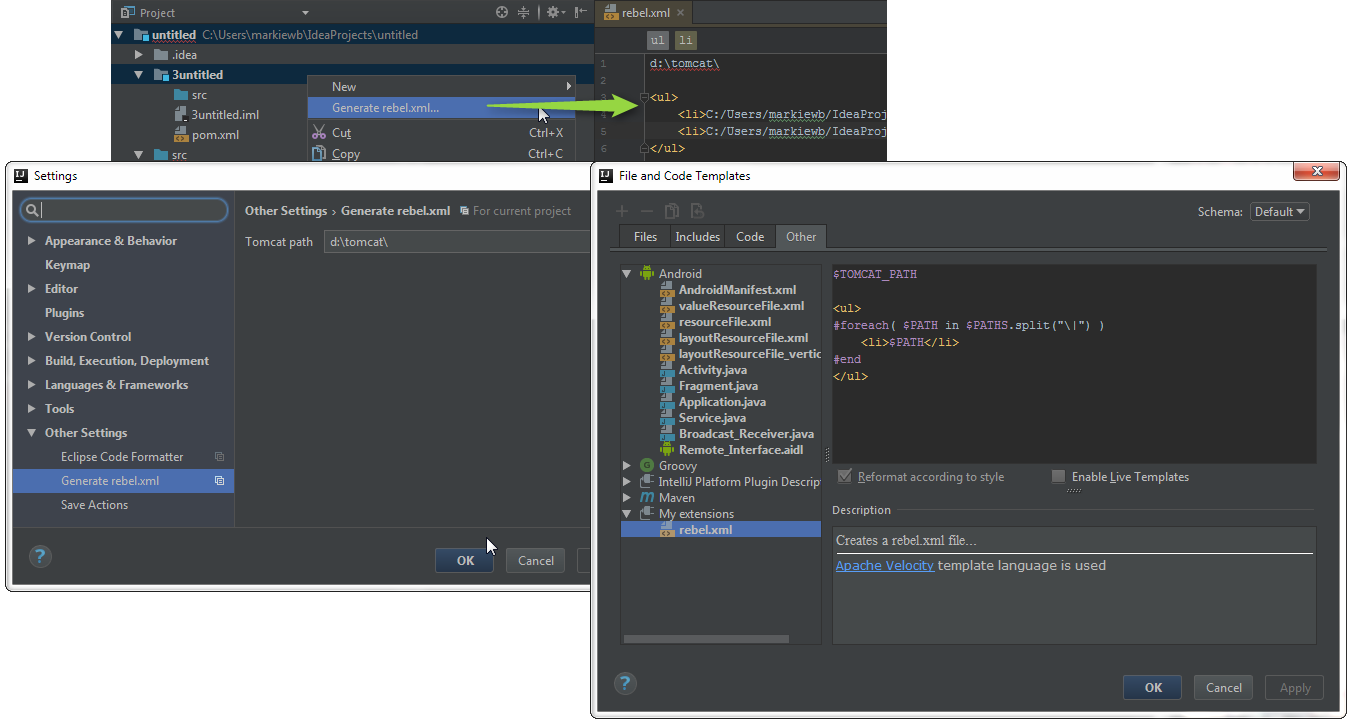Switch to the Code tab
The image size is (1352, 724).
pyautogui.click(x=750, y=236)
